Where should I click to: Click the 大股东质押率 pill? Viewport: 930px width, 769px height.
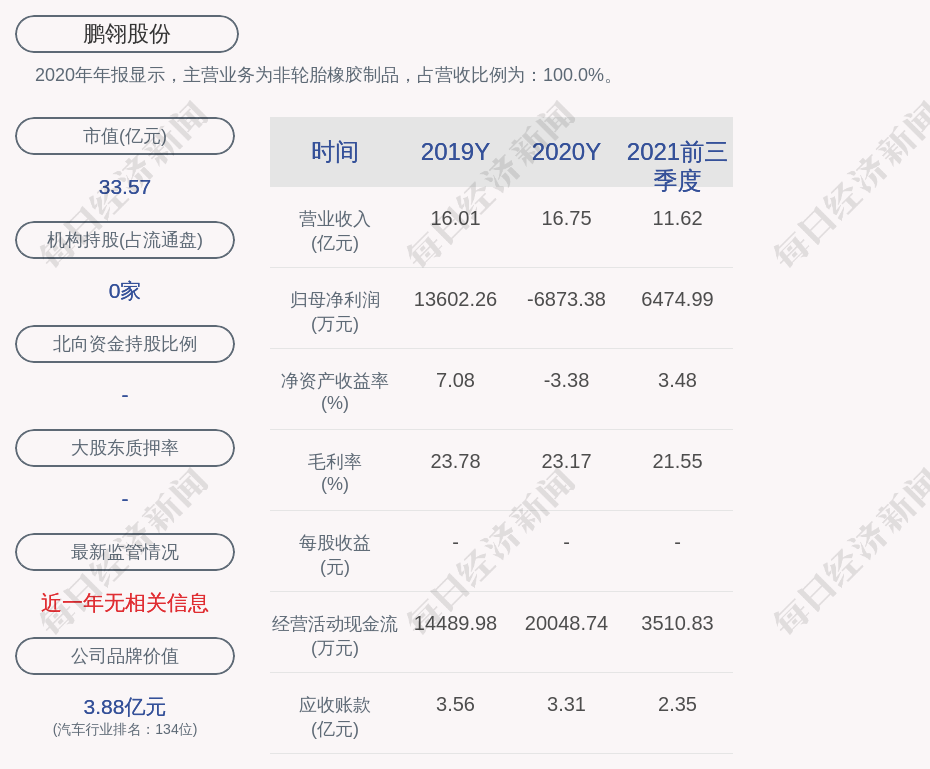point(125,448)
